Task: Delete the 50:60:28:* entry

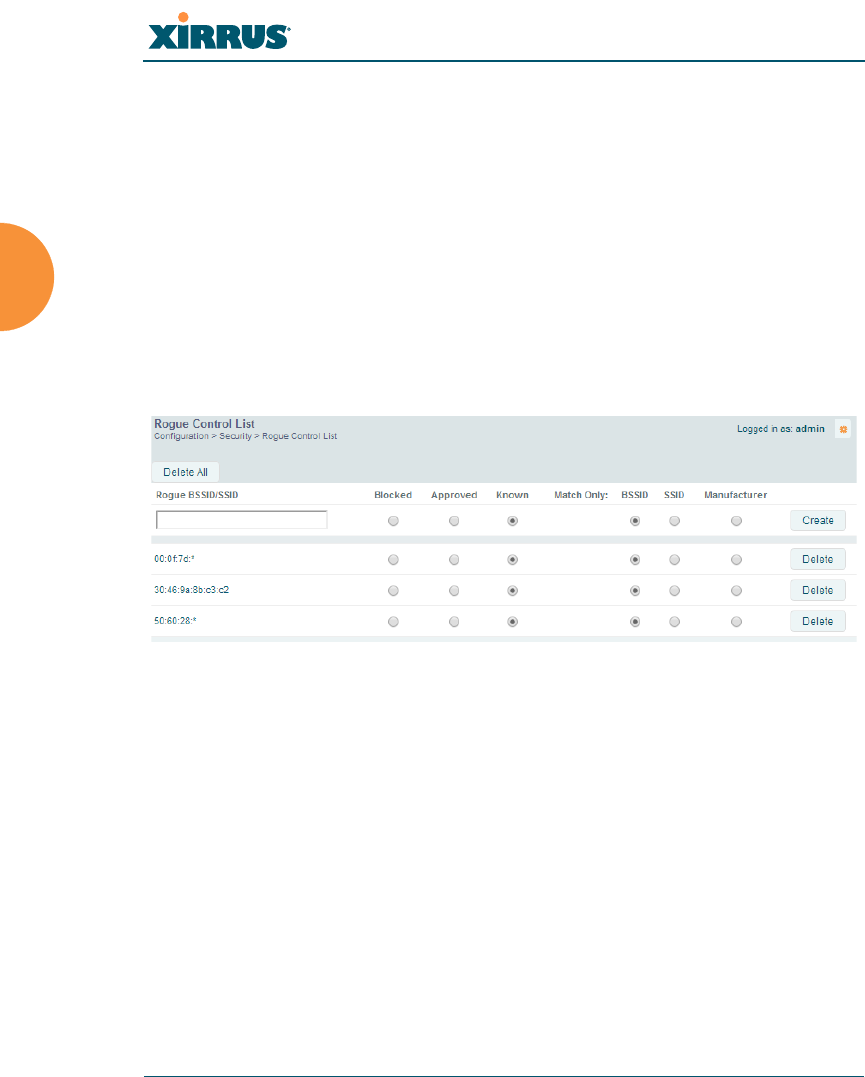Action: (818, 621)
